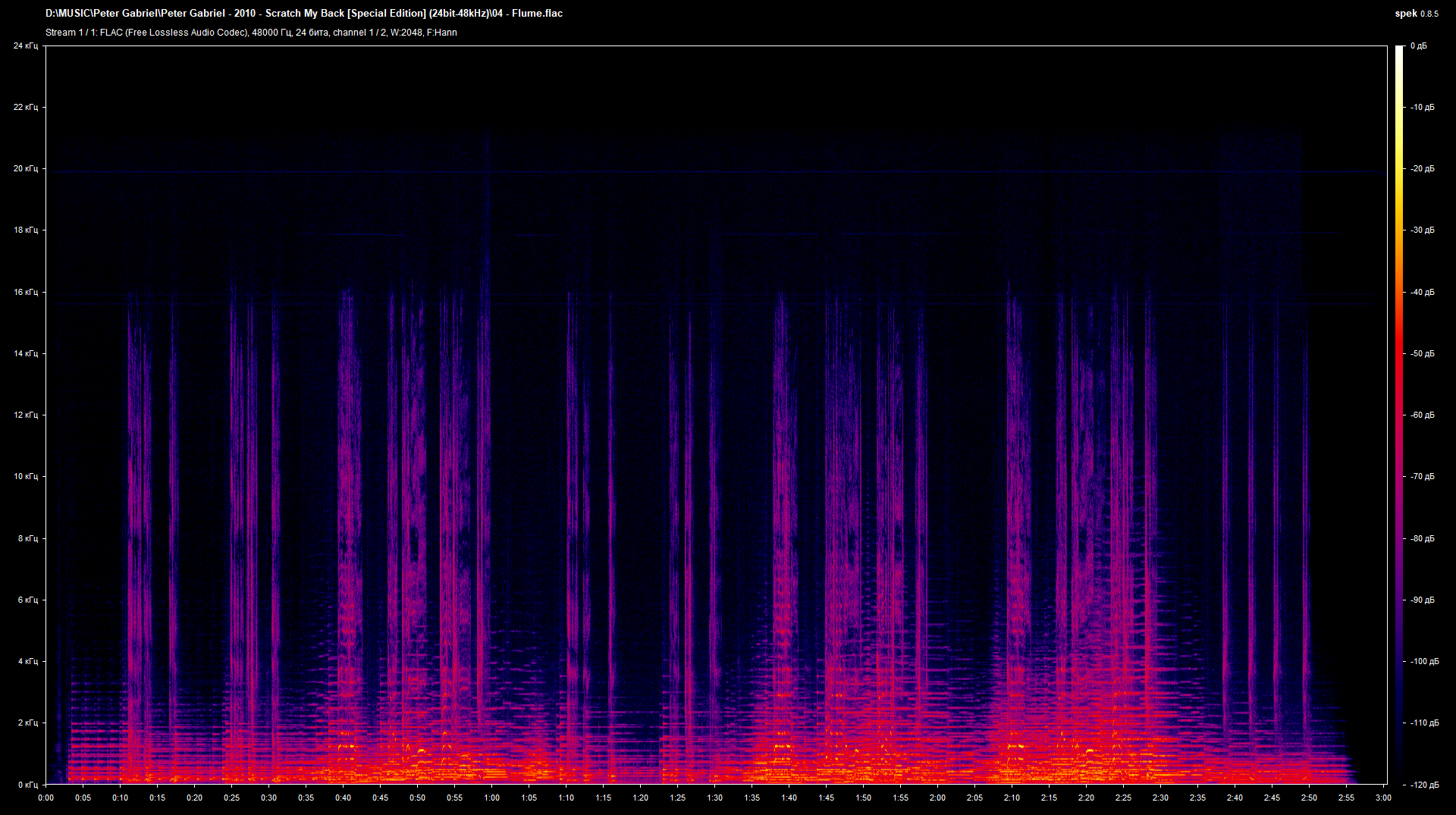Image resolution: width=1456 pixels, height=815 pixels.
Task: Click the -60 дБ scale label
Action: coord(1423,415)
